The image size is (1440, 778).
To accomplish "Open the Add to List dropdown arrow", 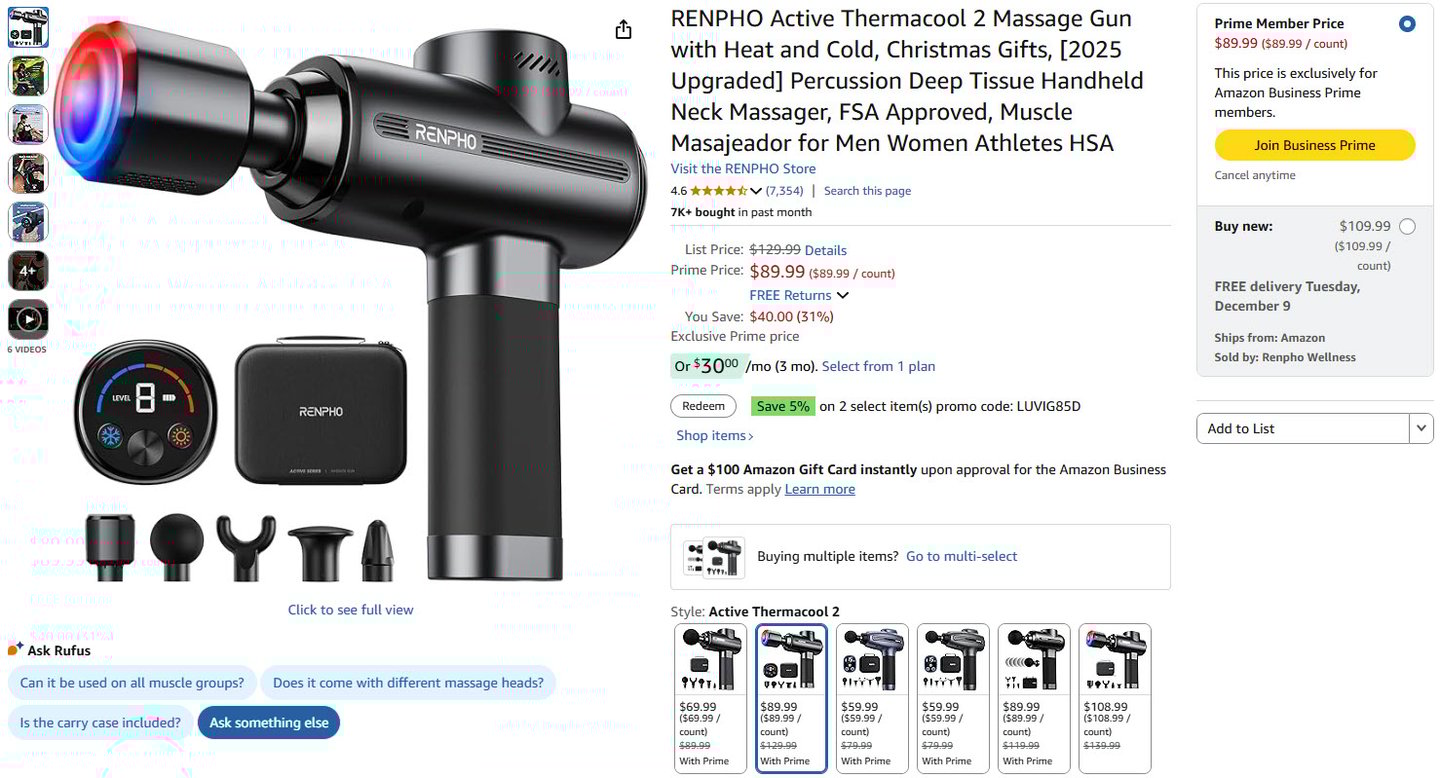I will coord(1421,429).
